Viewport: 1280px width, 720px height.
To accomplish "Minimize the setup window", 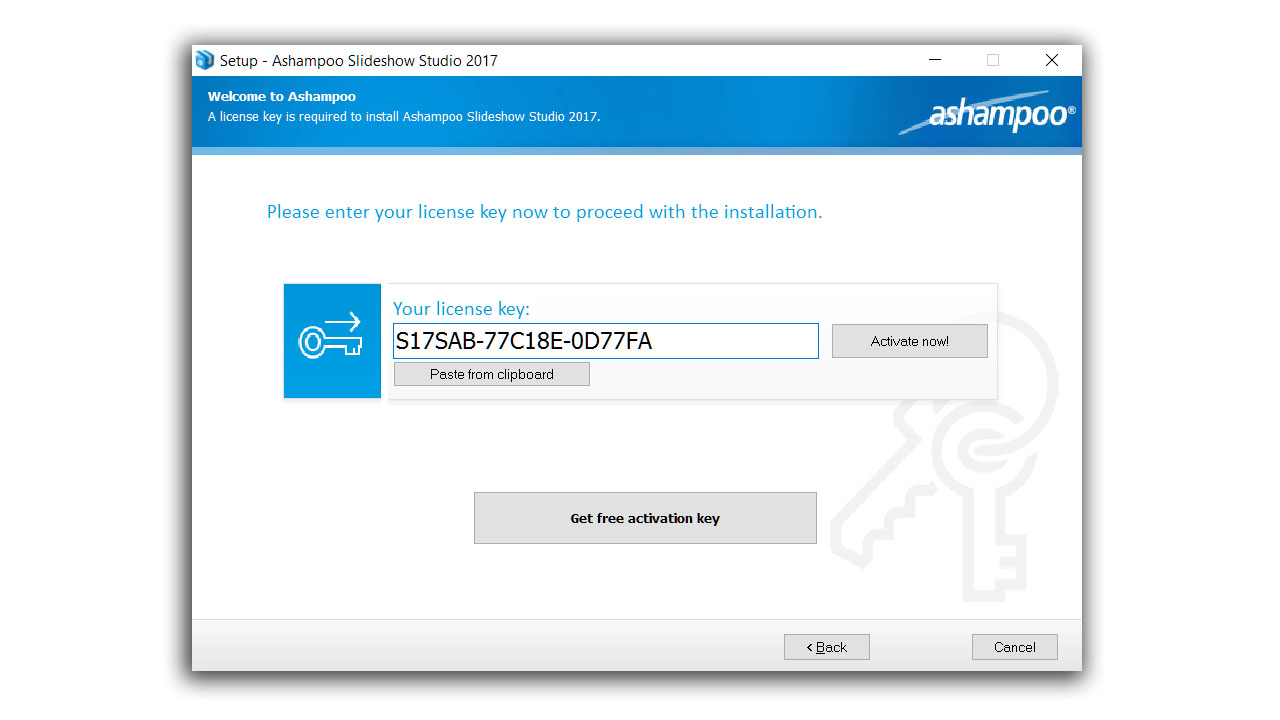I will pos(934,60).
